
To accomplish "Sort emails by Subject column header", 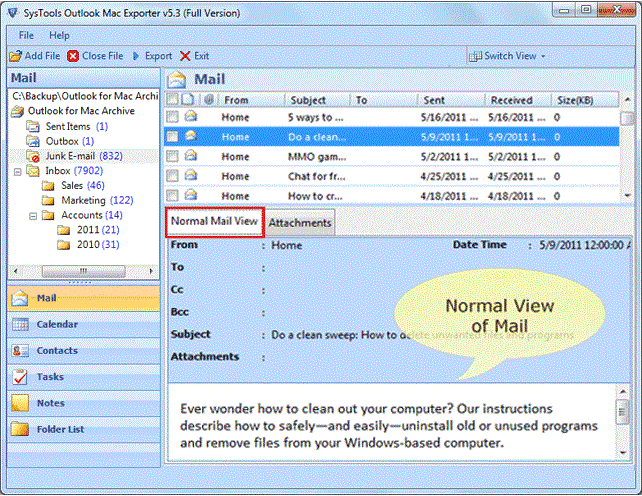I will [308, 100].
